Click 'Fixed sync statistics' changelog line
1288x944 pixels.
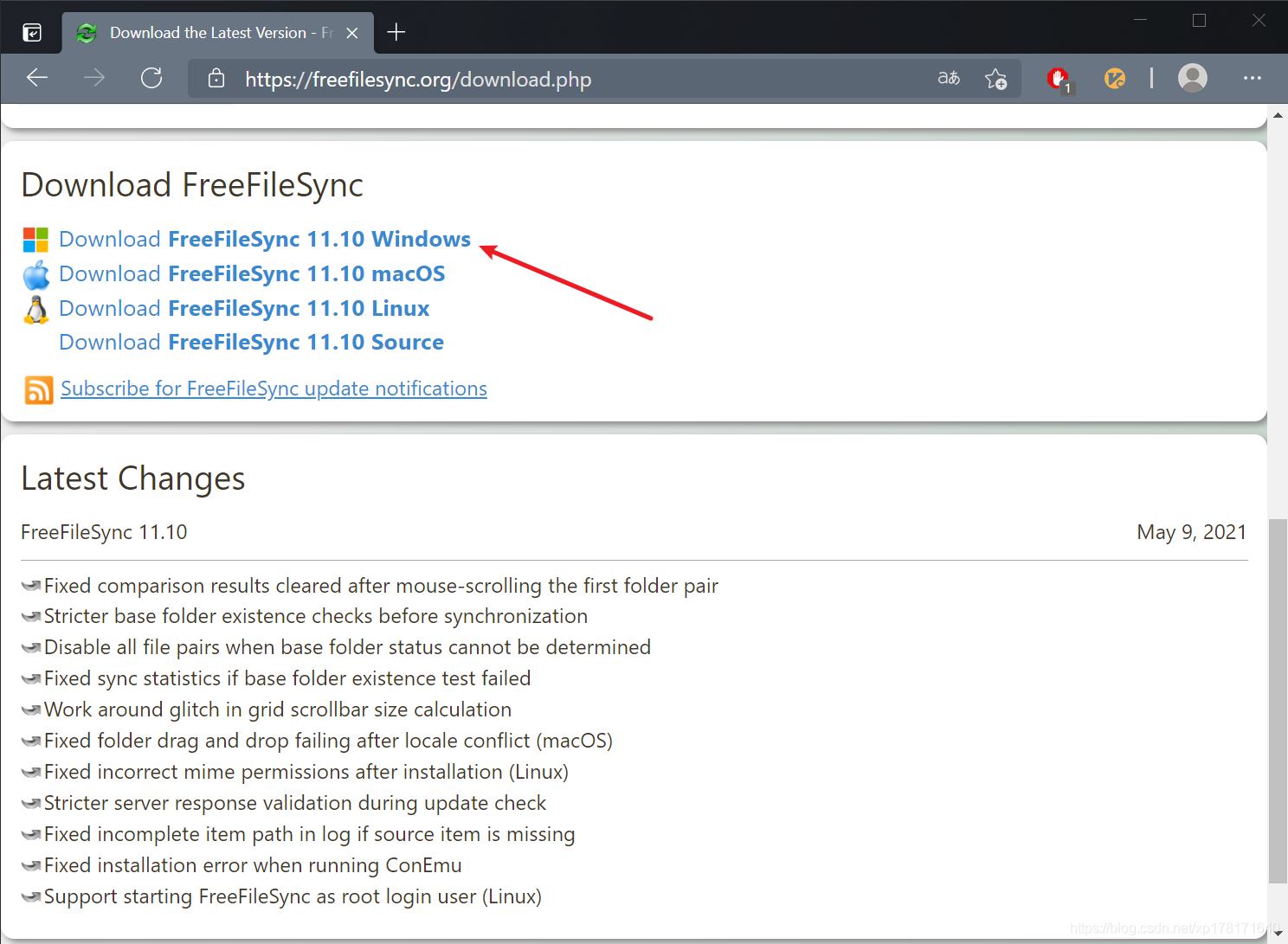click(287, 678)
